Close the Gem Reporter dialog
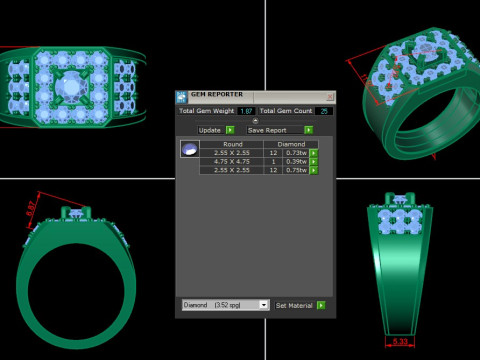The image size is (480, 360). click(x=330, y=97)
